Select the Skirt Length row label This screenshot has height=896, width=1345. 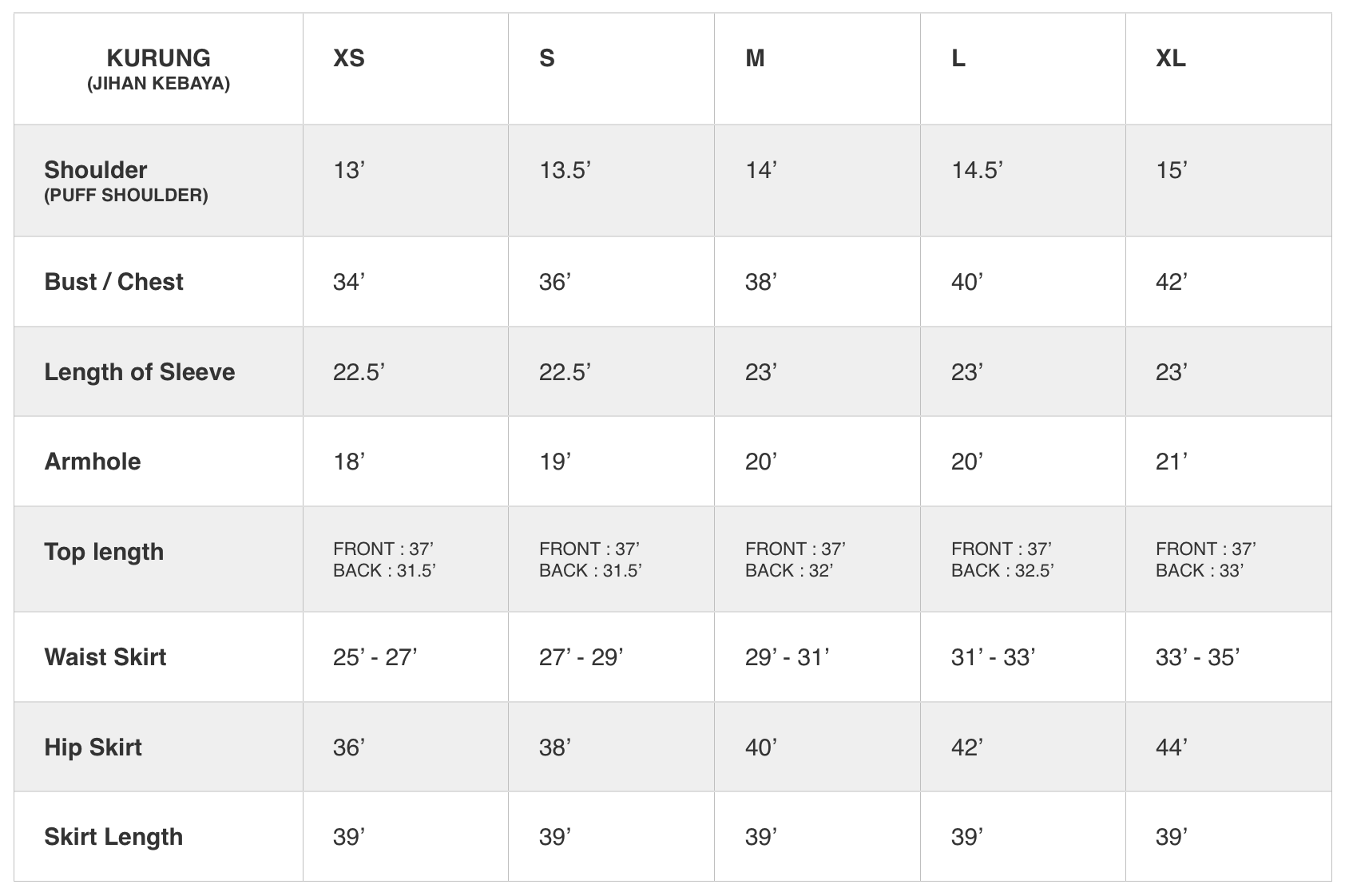point(113,837)
